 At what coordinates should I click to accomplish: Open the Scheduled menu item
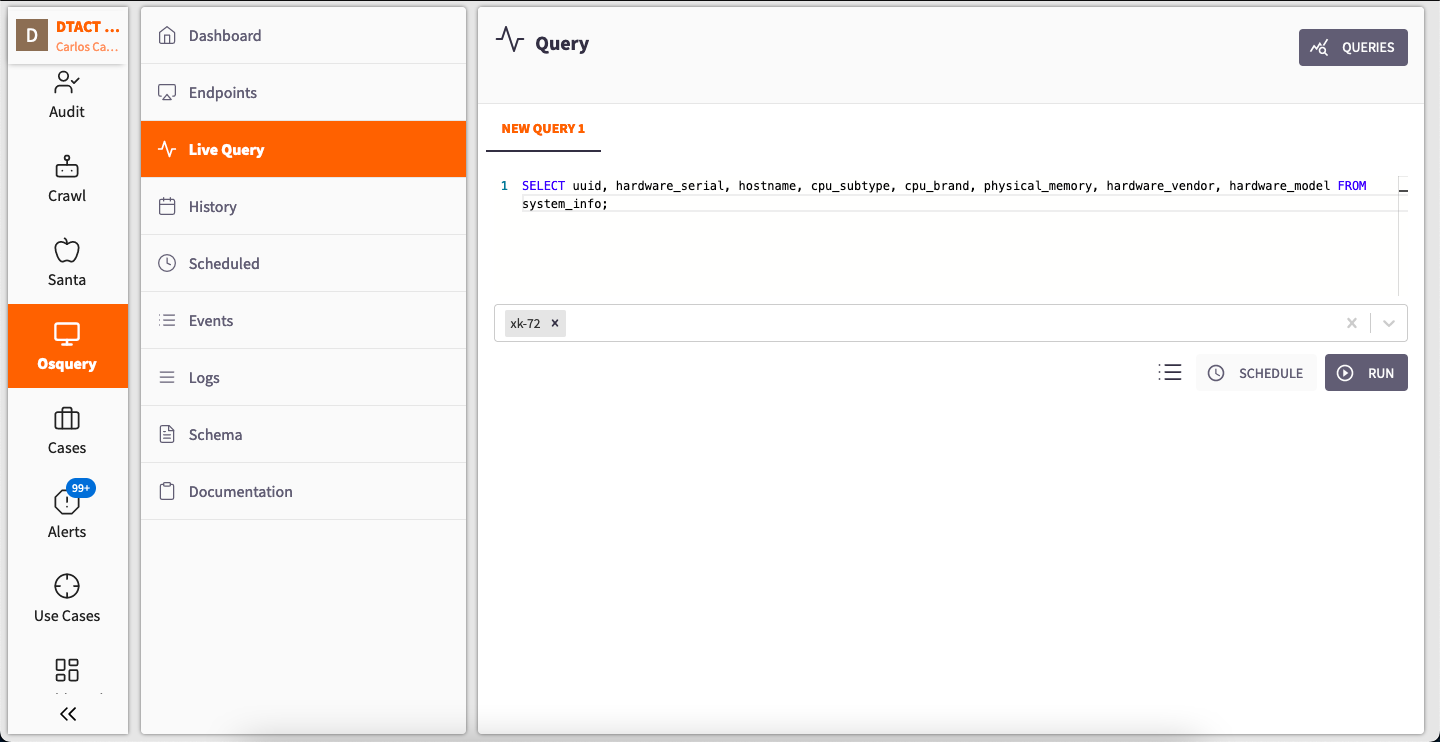point(303,264)
